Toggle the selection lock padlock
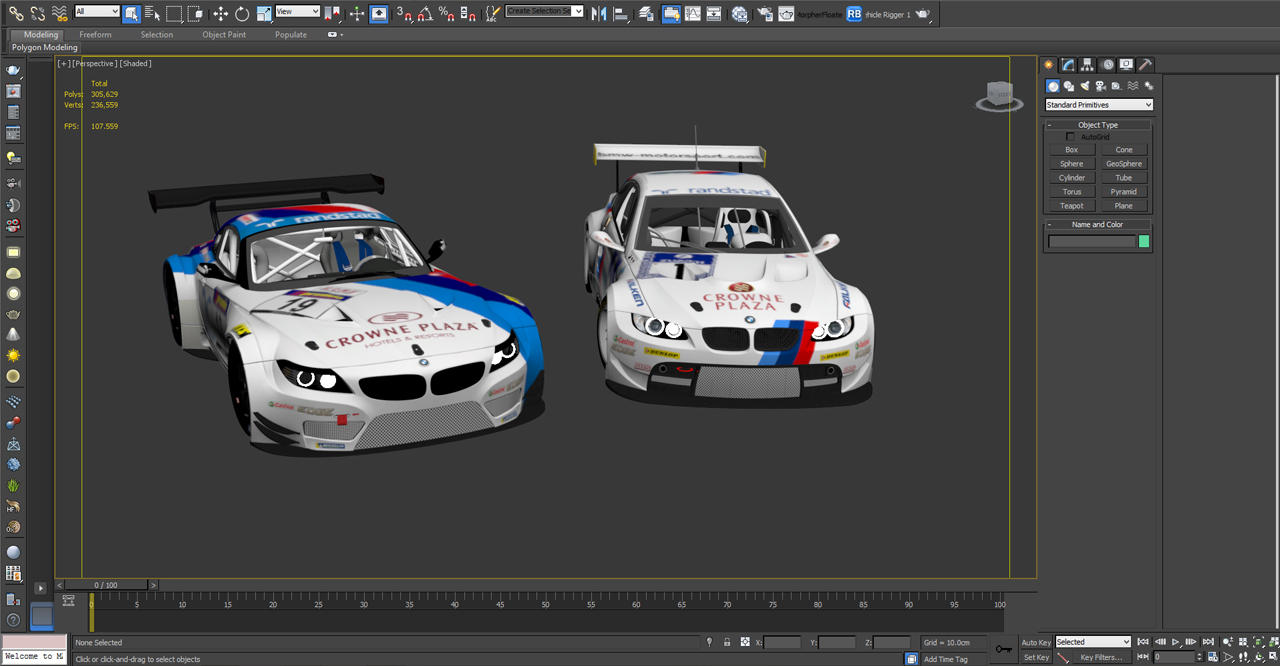The width and height of the screenshot is (1280, 666). [x=727, y=642]
